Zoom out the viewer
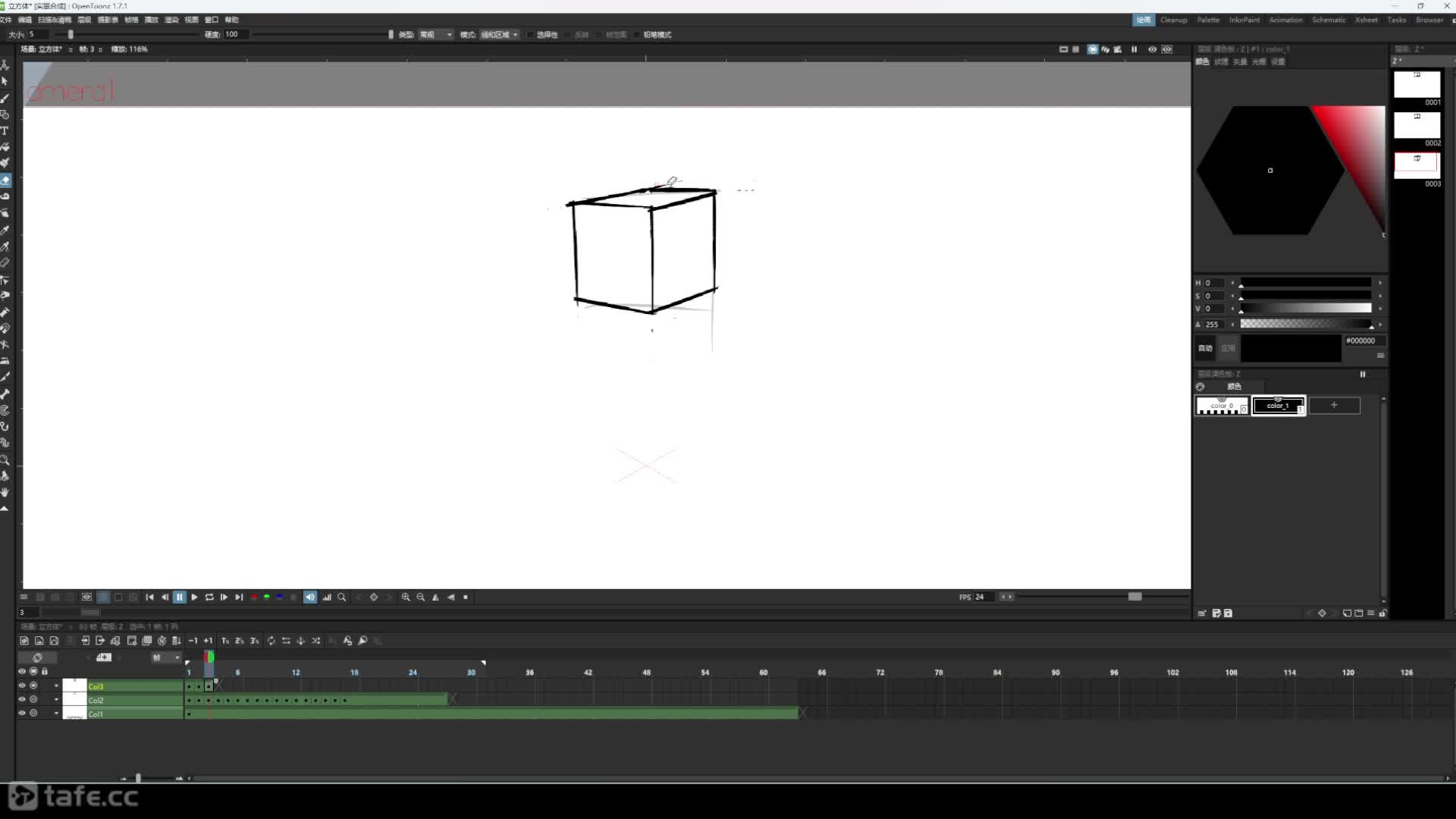The height and width of the screenshot is (819, 1456). coord(421,598)
